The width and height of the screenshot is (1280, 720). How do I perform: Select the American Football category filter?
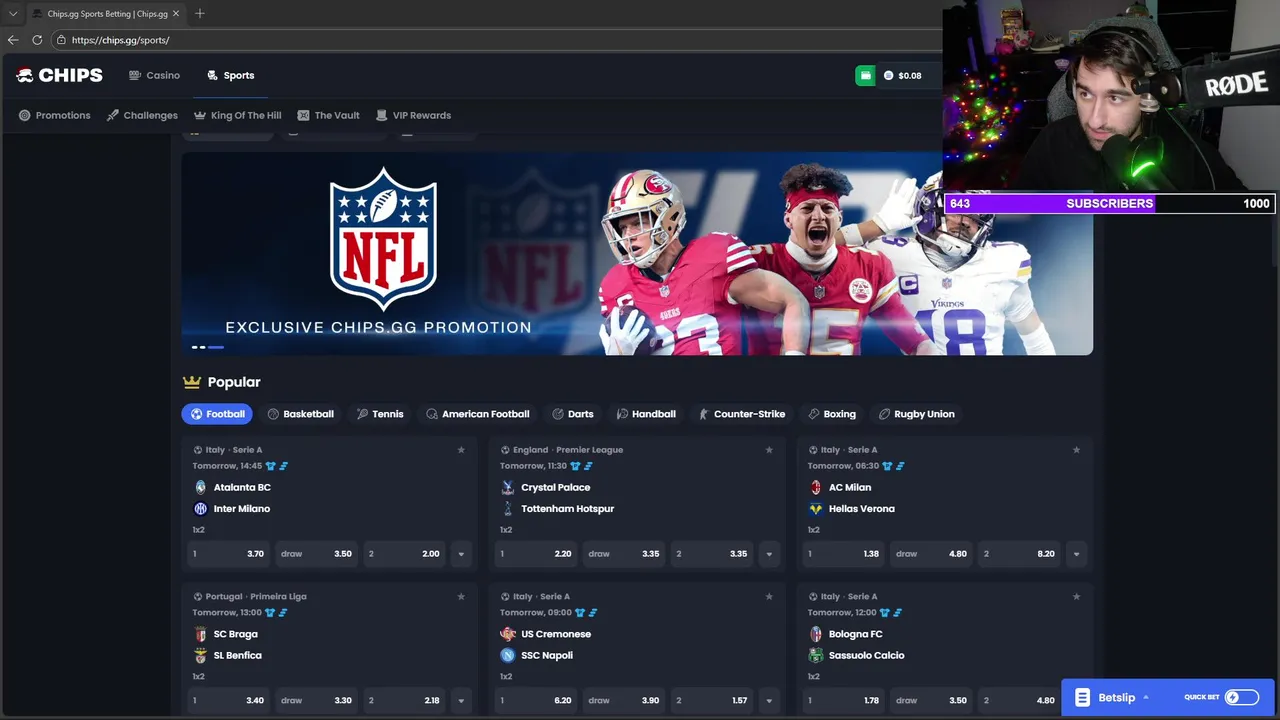[477, 414]
